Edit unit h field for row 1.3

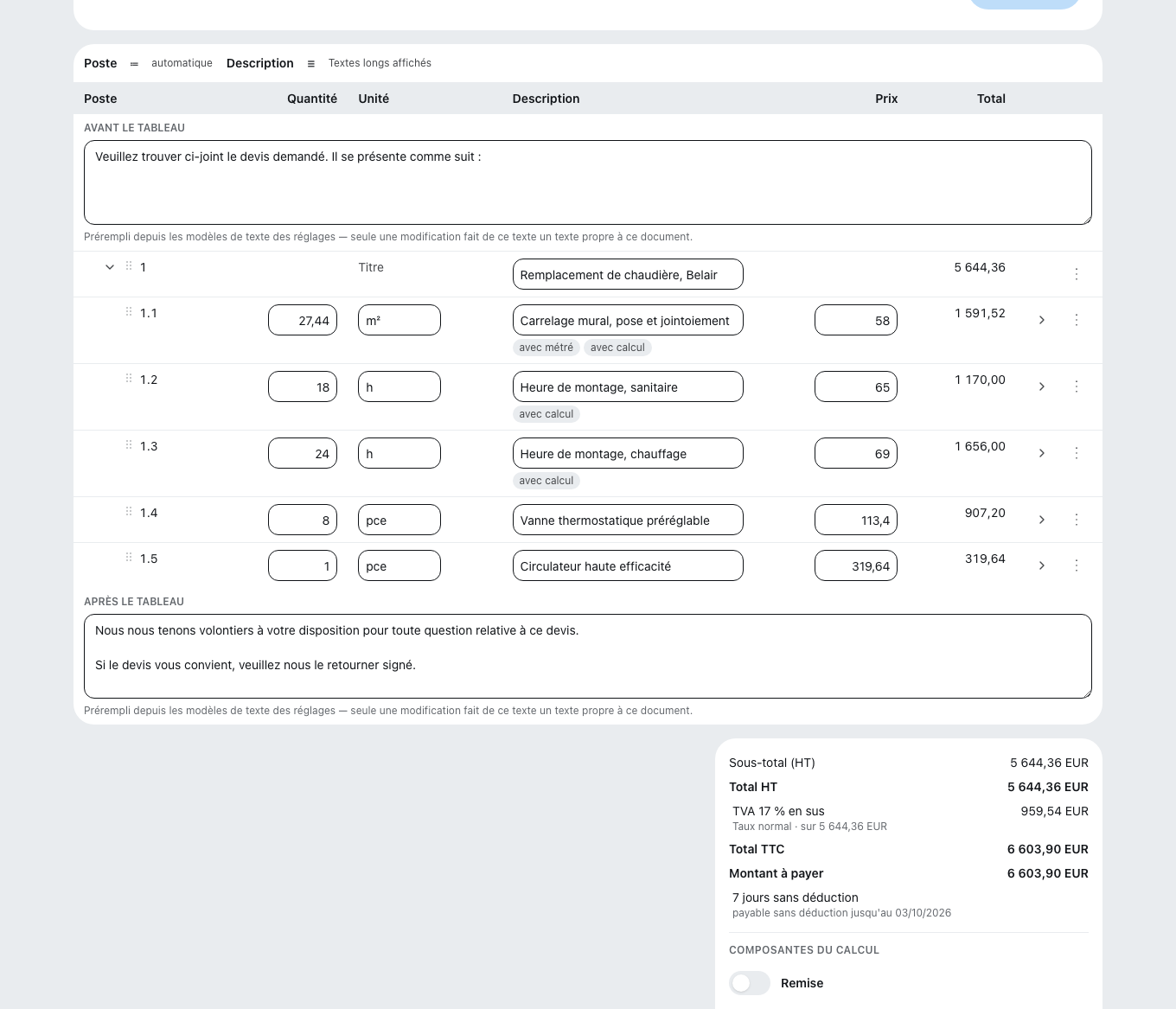tap(399, 453)
